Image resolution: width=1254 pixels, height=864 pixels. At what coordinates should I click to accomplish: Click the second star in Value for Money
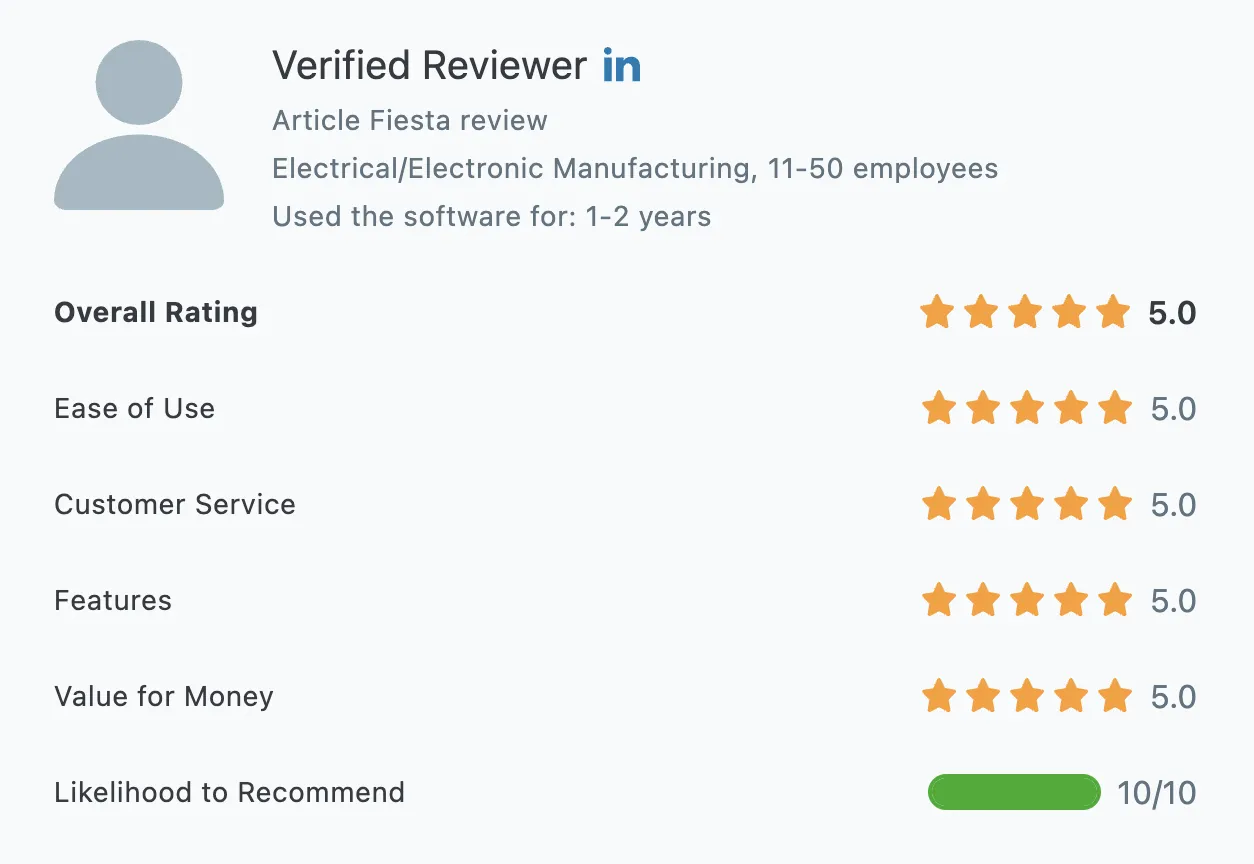[982, 697]
